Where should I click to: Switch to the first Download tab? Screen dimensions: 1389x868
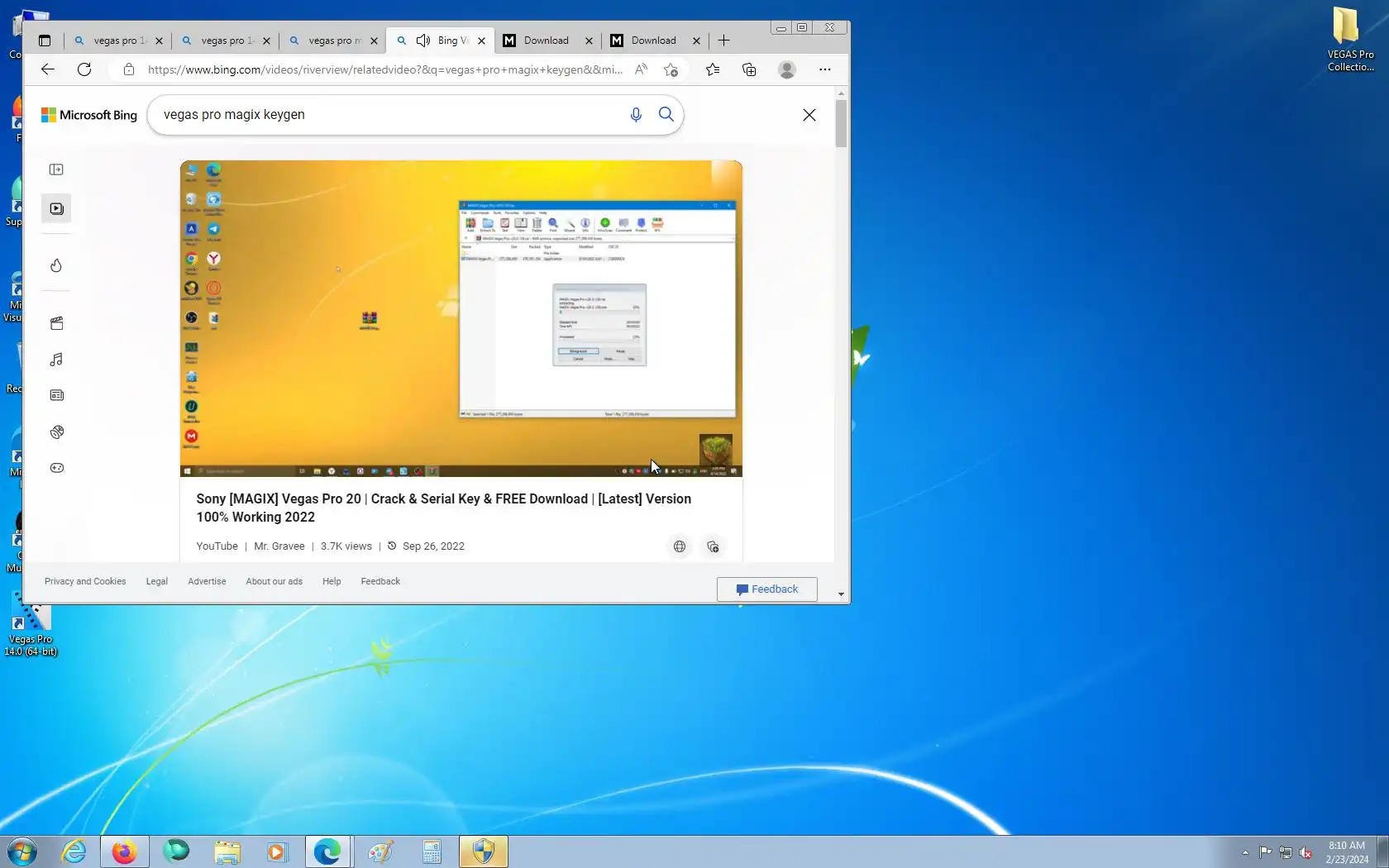[546, 41]
